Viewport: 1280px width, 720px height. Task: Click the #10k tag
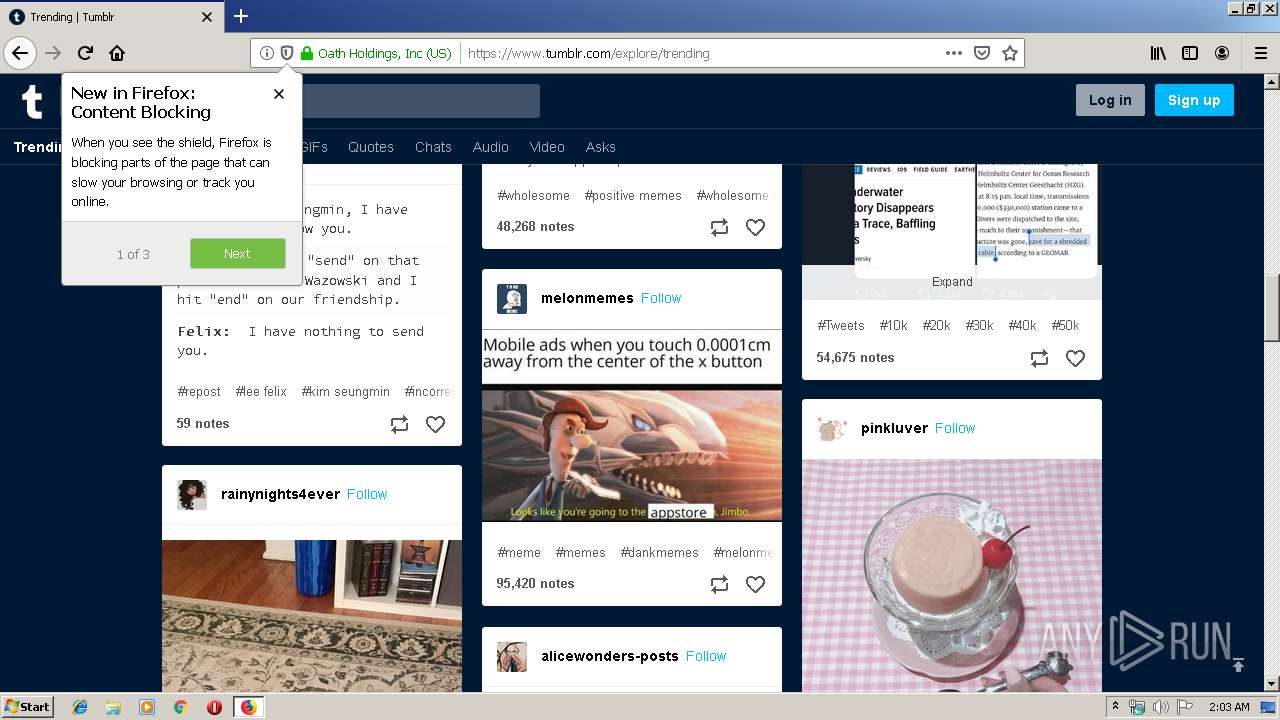(x=893, y=326)
